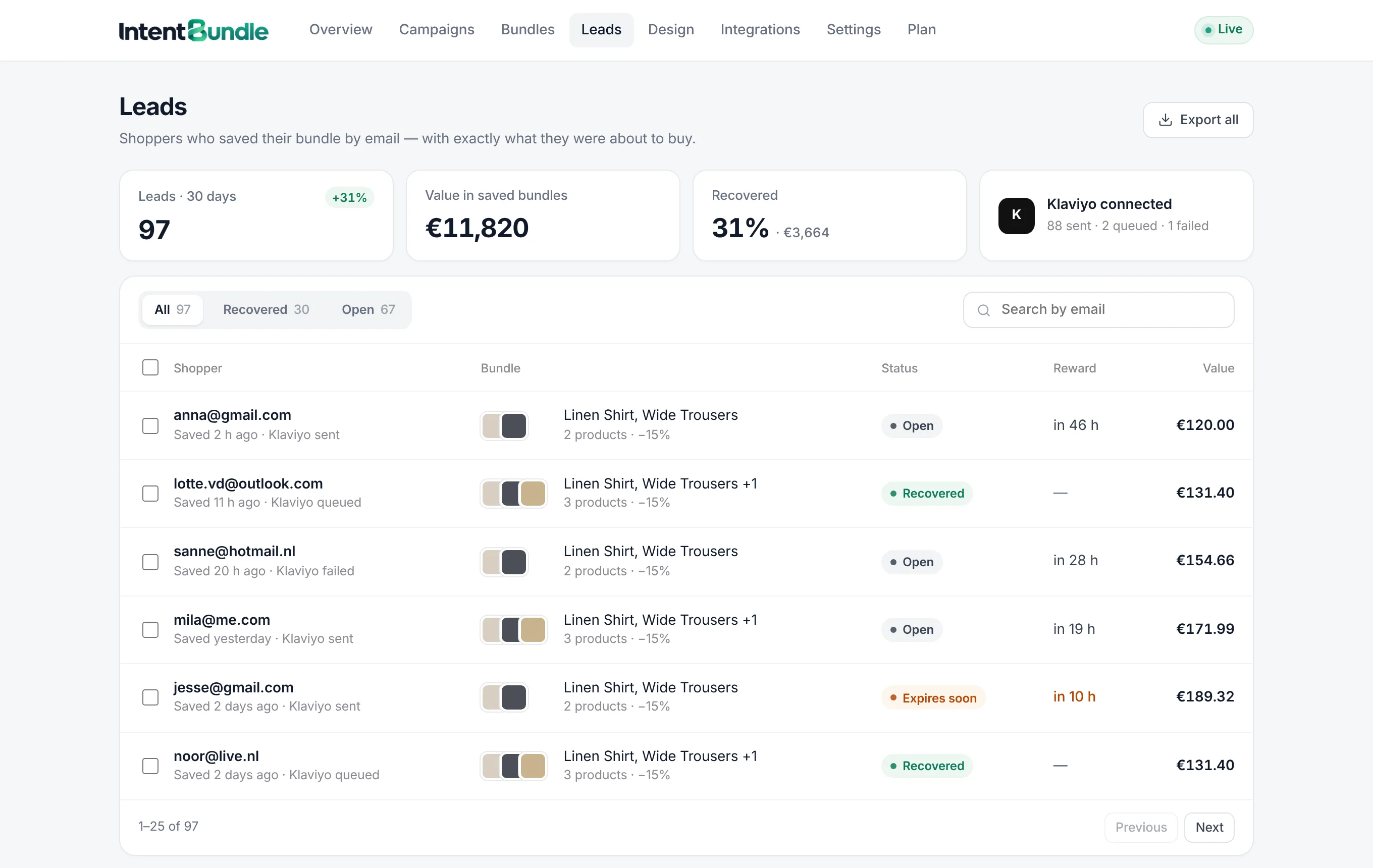
Task: Focus the Search by email field
Action: [x=1098, y=310]
